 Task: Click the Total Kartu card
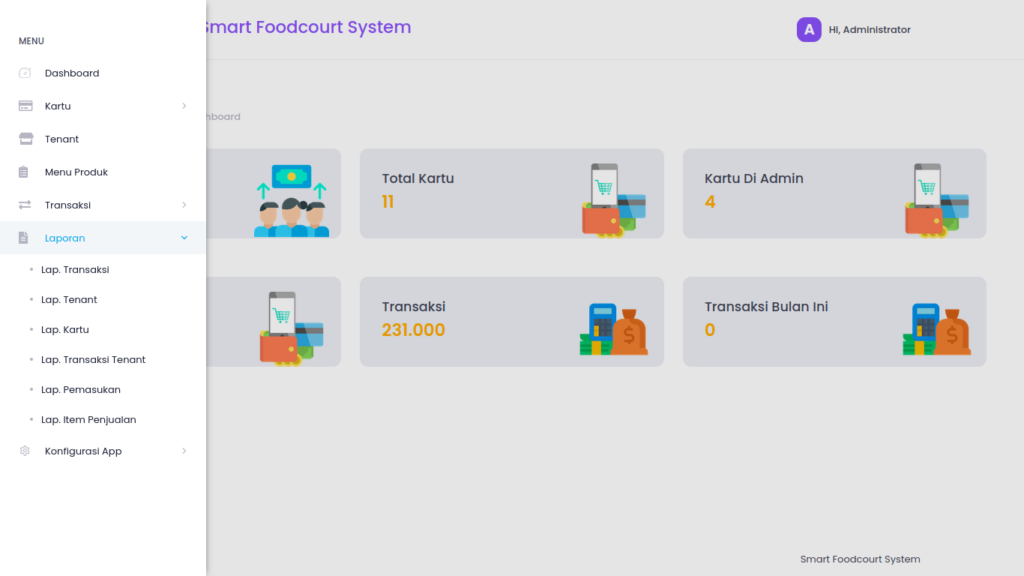pyautogui.click(x=511, y=193)
